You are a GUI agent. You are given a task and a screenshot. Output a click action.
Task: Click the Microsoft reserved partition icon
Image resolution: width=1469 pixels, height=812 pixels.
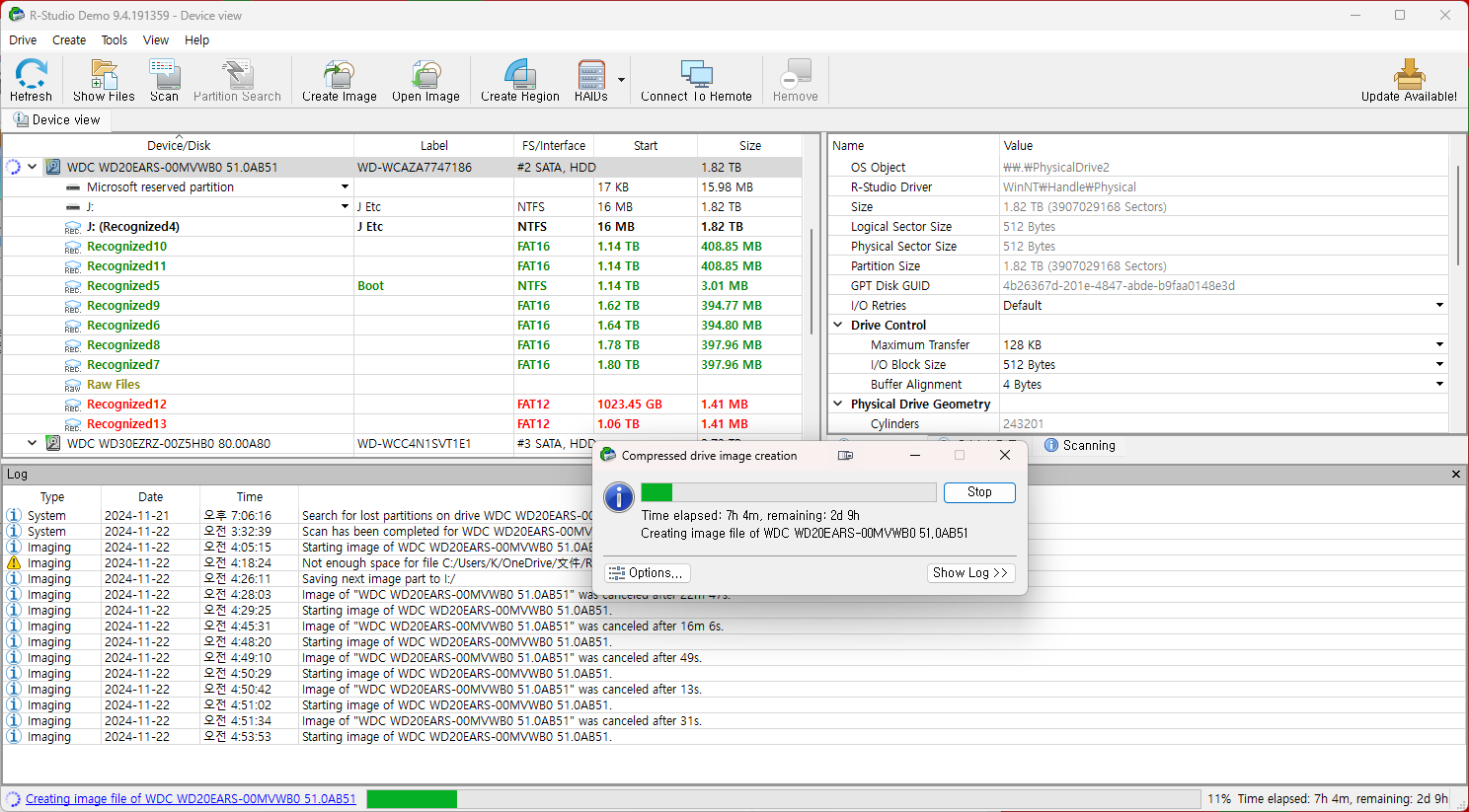pos(73,187)
